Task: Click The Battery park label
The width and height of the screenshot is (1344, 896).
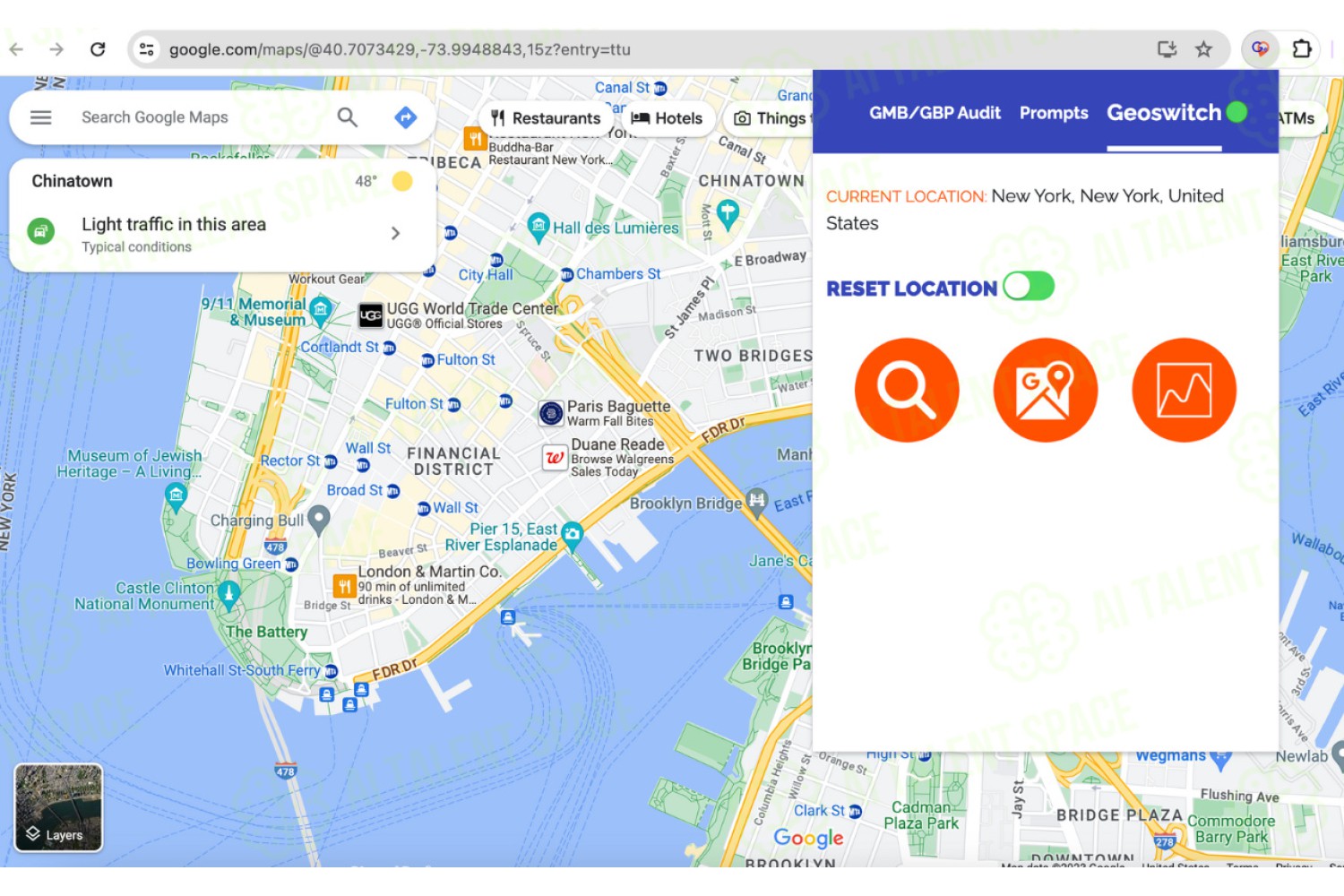Action: pos(266,632)
